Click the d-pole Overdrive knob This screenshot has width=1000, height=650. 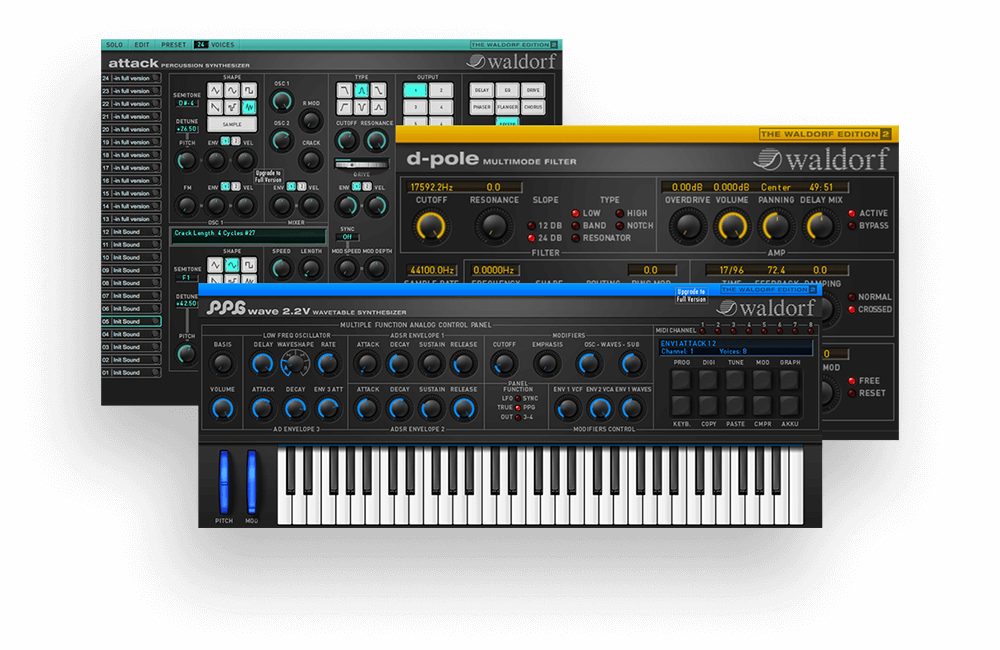pos(688,226)
